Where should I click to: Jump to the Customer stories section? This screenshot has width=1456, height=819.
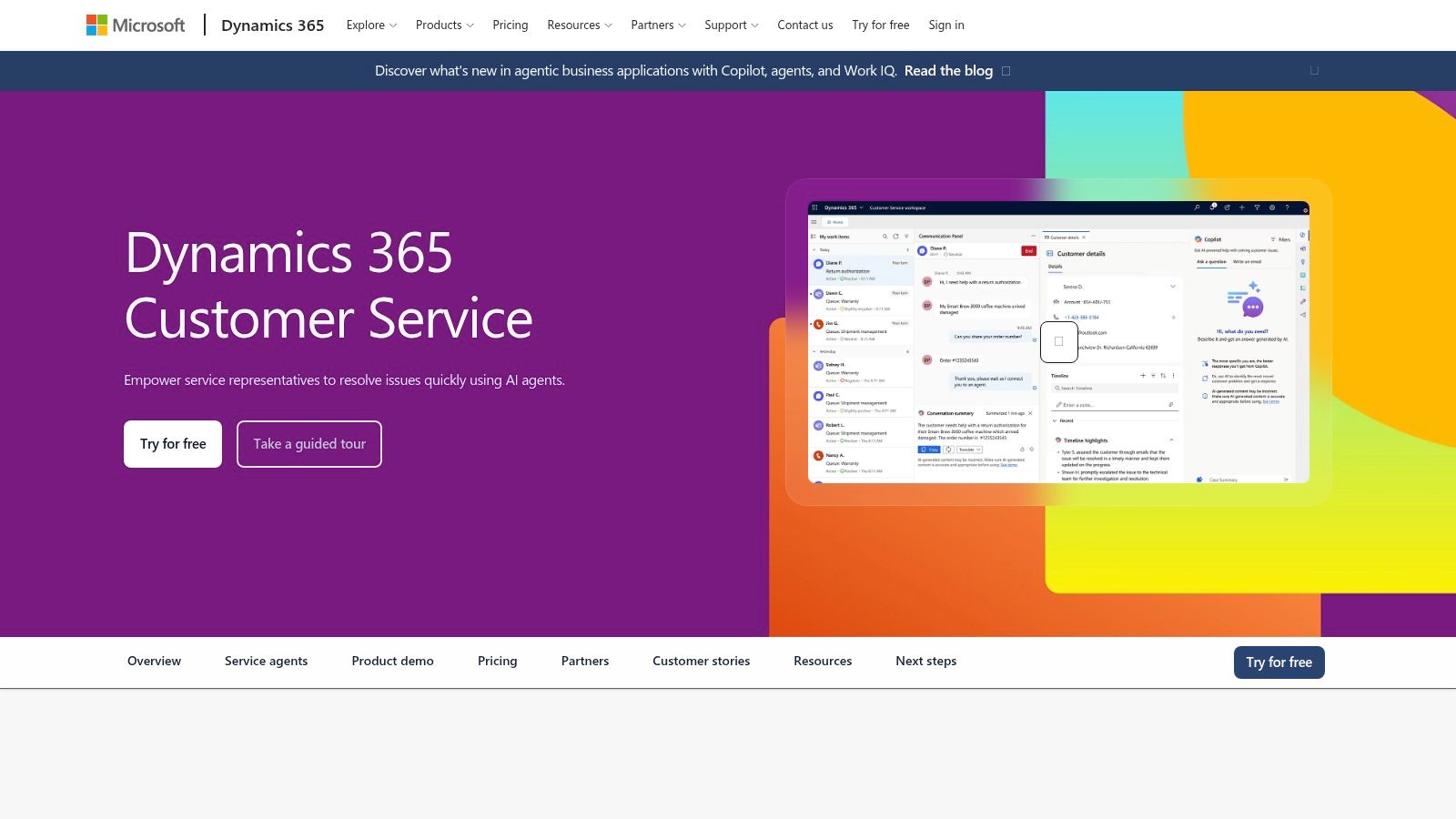(701, 662)
